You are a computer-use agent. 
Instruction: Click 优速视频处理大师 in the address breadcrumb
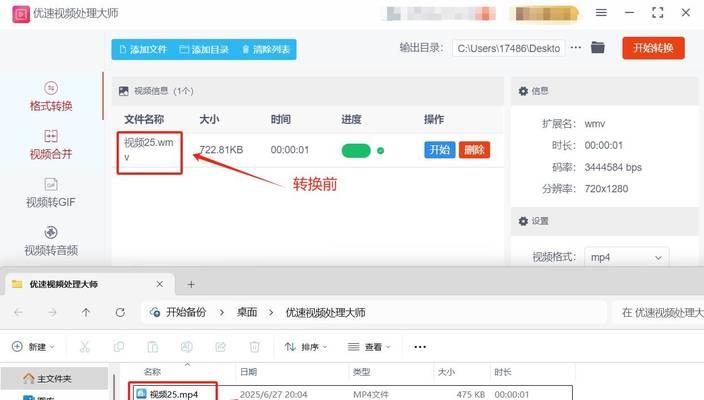click(x=326, y=312)
